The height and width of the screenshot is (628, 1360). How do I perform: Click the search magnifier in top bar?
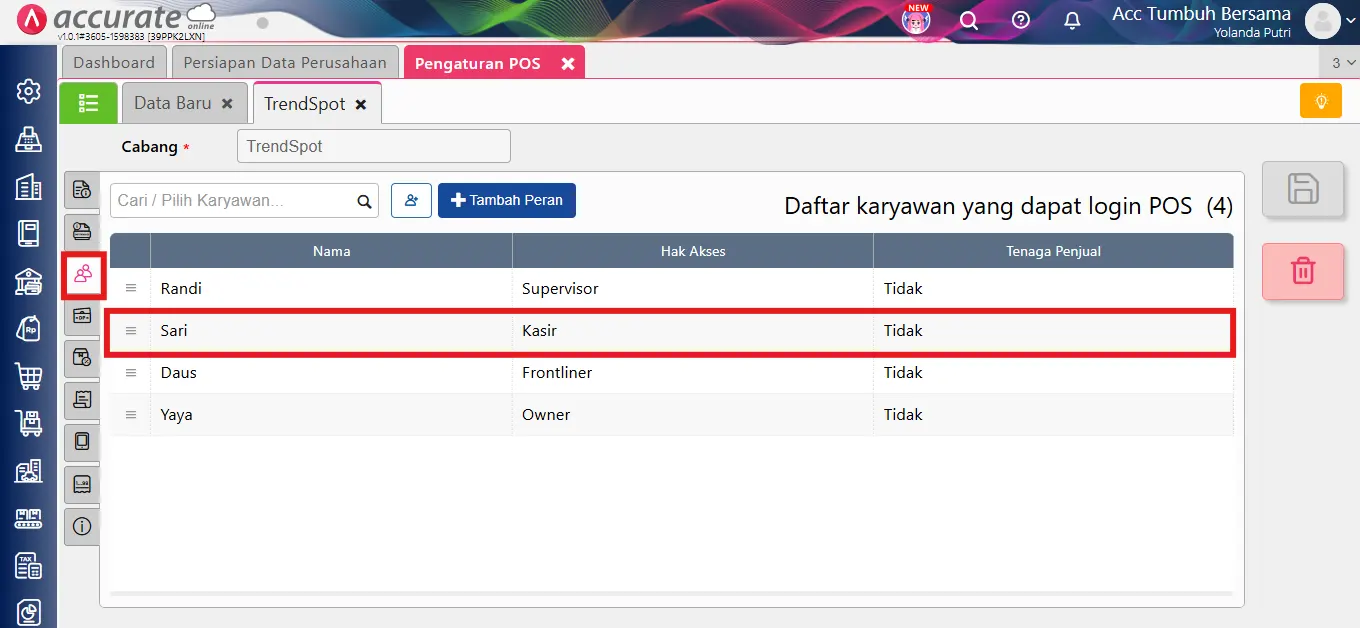[x=968, y=20]
